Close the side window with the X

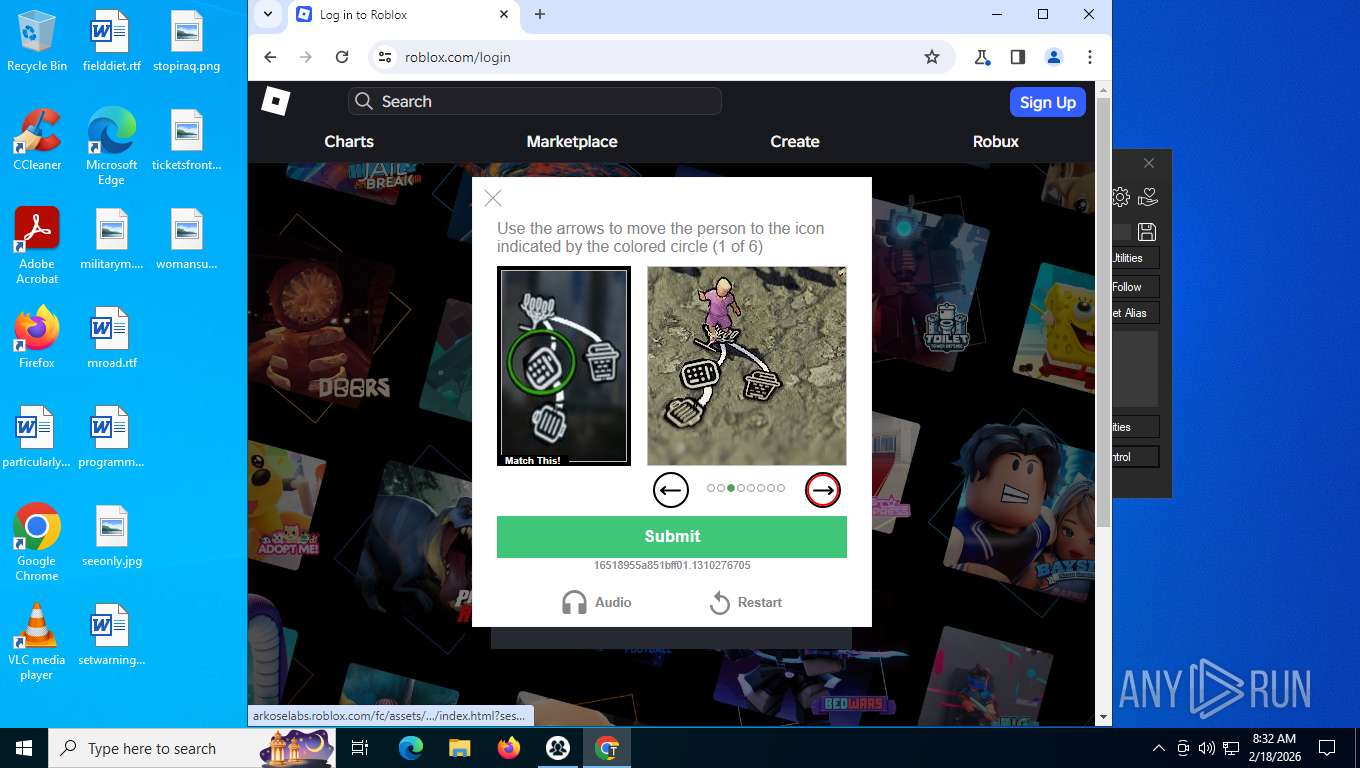click(x=1149, y=163)
